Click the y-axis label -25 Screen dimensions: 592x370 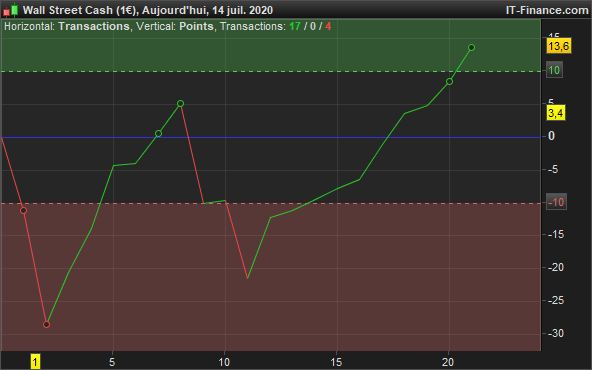pyautogui.click(x=556, y=301)
